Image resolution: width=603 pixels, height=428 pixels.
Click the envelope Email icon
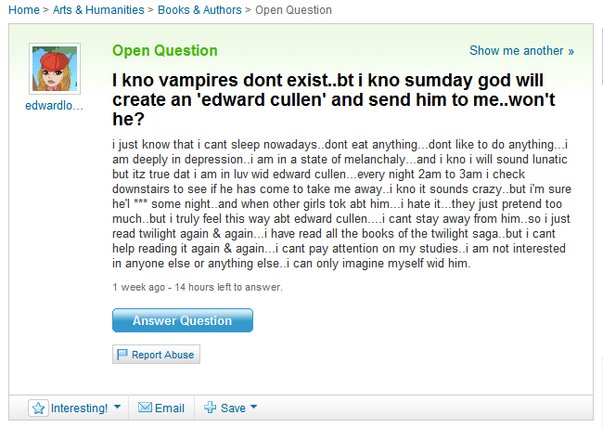(x=145, y=407)
